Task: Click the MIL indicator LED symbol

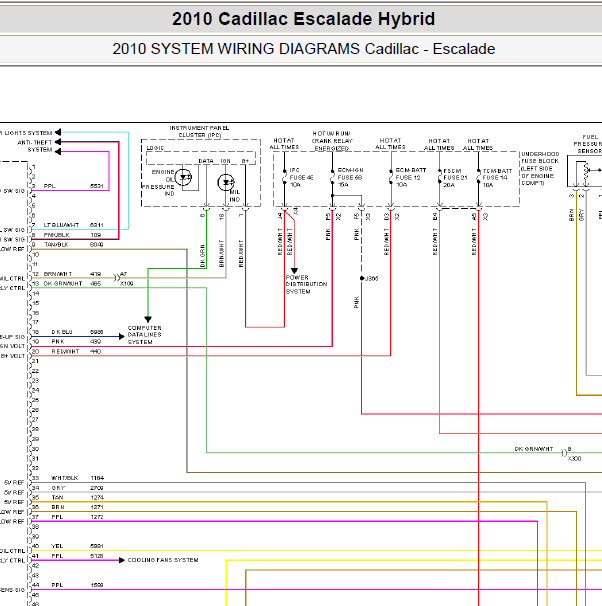Action: [x=226, y=182]
